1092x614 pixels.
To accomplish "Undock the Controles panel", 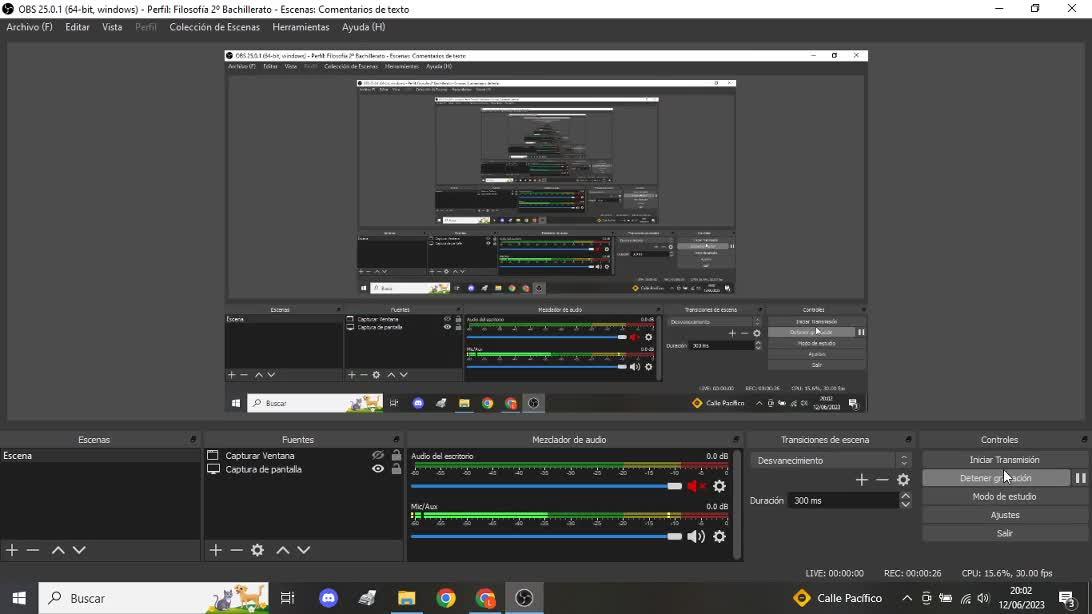I will click(x=1084, y=439).
